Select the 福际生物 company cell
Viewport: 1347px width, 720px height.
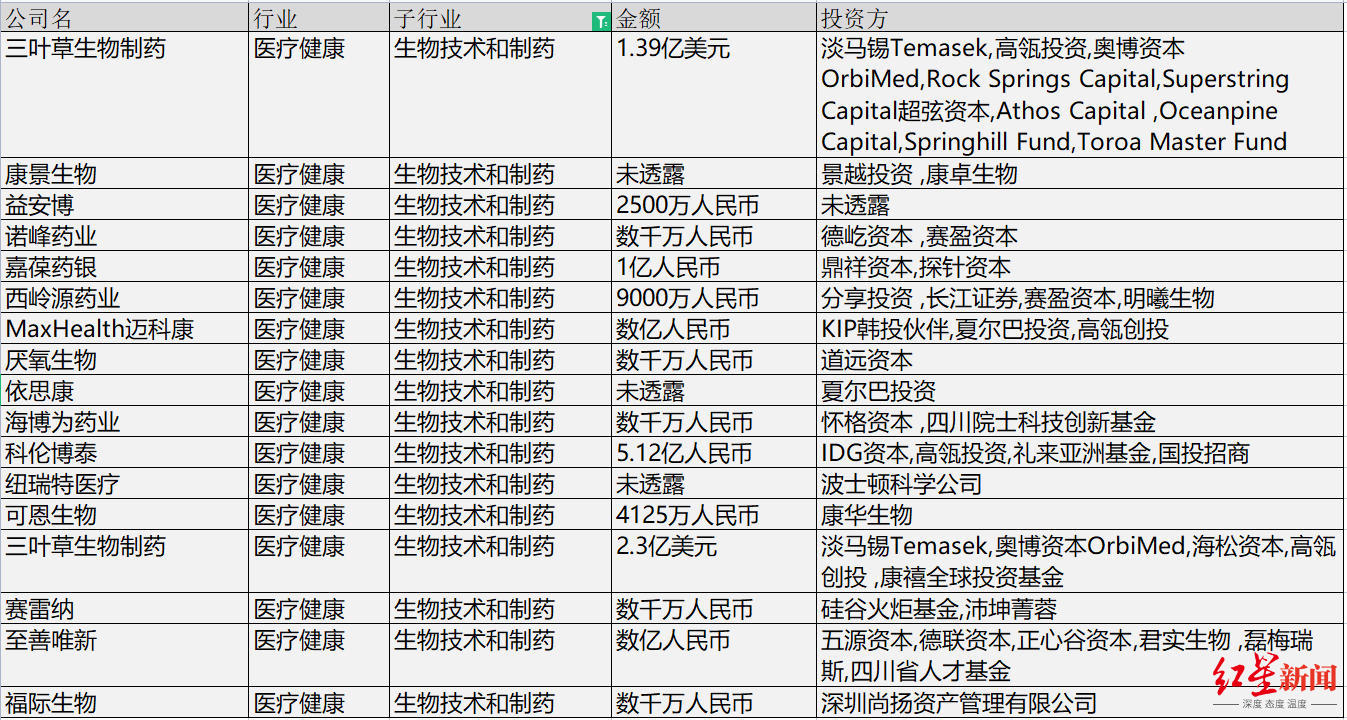(x=124, y=702)
